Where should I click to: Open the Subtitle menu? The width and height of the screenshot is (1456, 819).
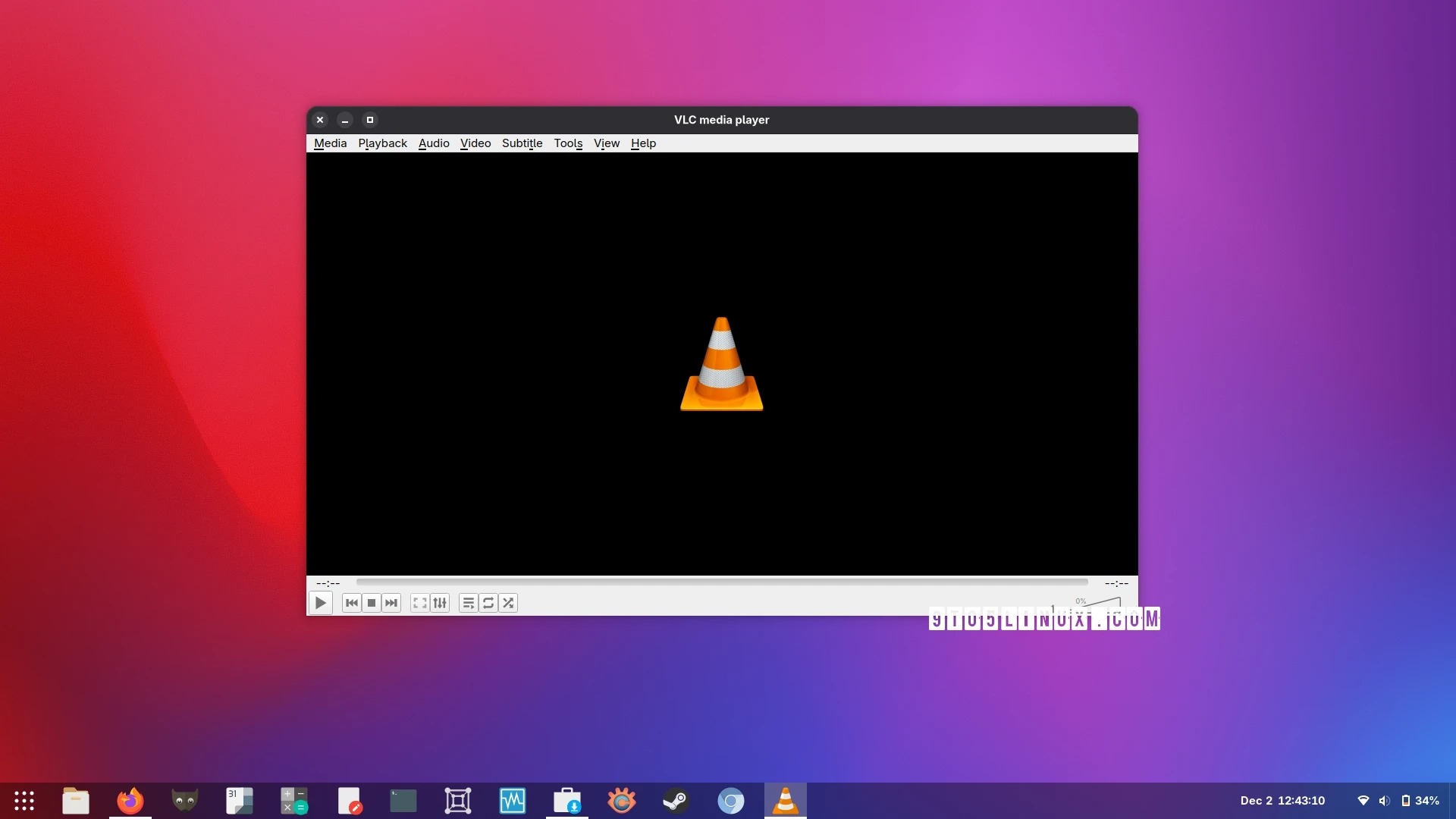click(522, 143)
